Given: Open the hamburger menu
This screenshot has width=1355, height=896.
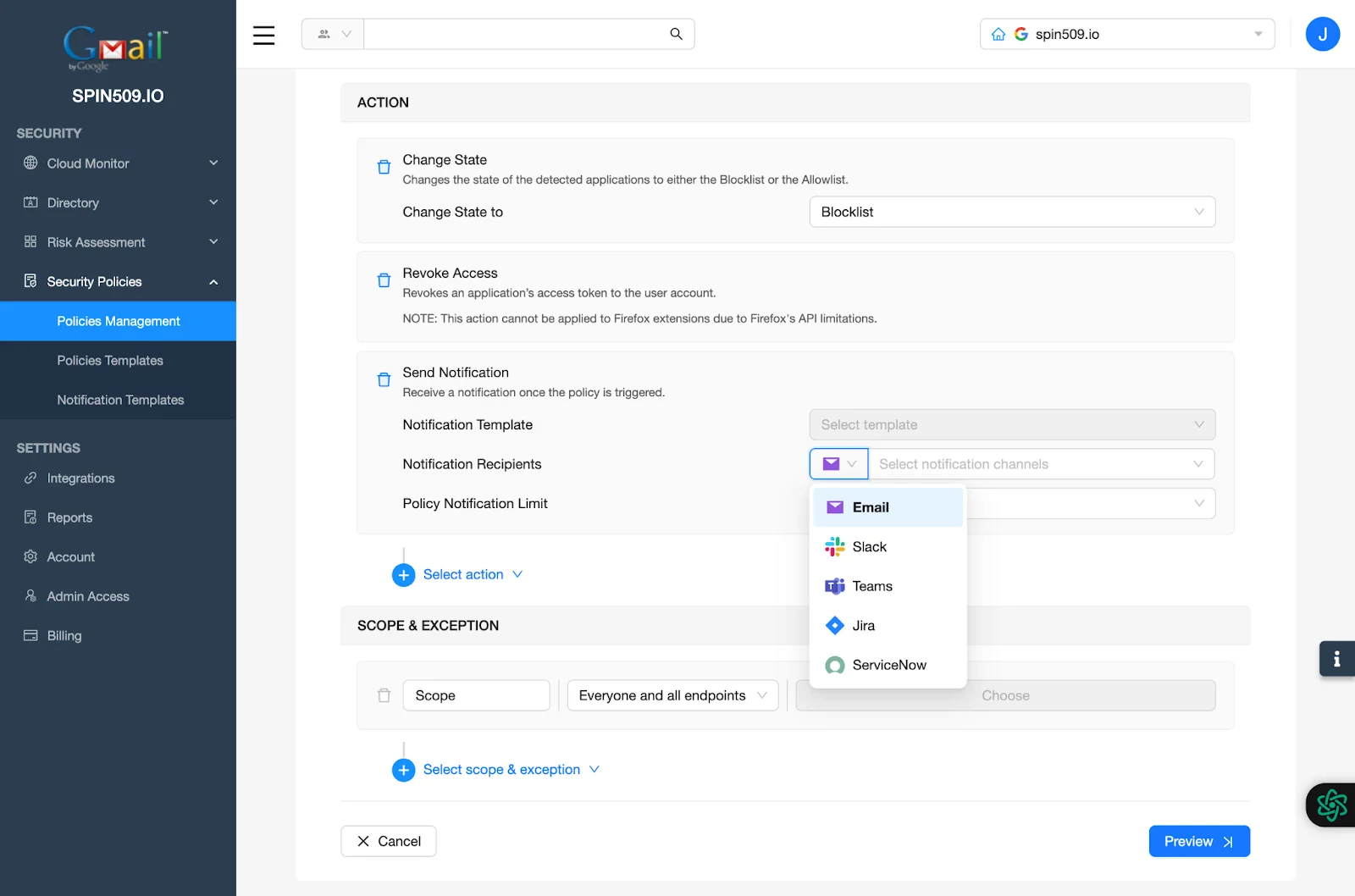Looking at the screenshot, I should click(263, 35).
